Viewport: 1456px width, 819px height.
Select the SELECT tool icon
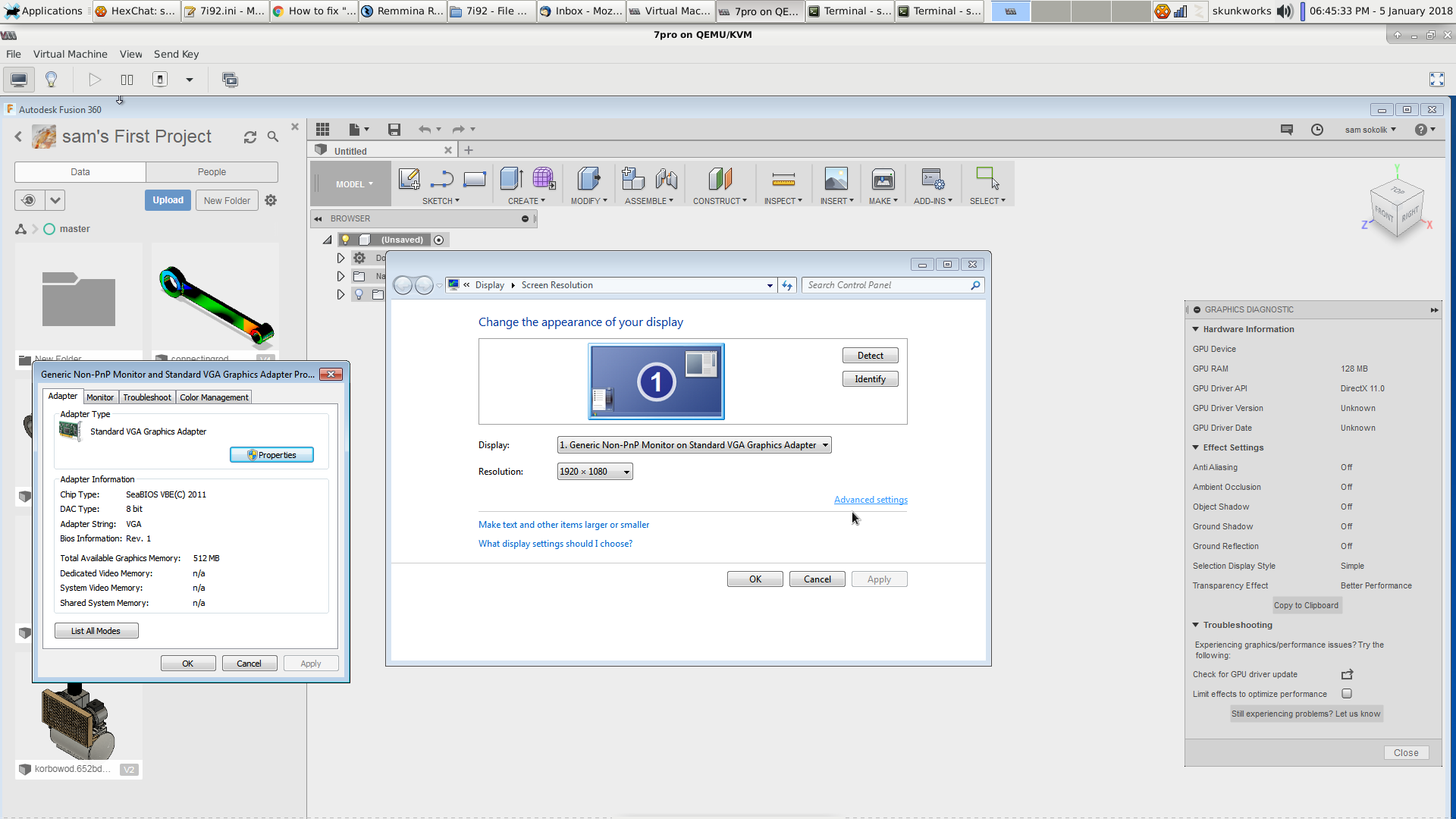[x=987, y=179]
